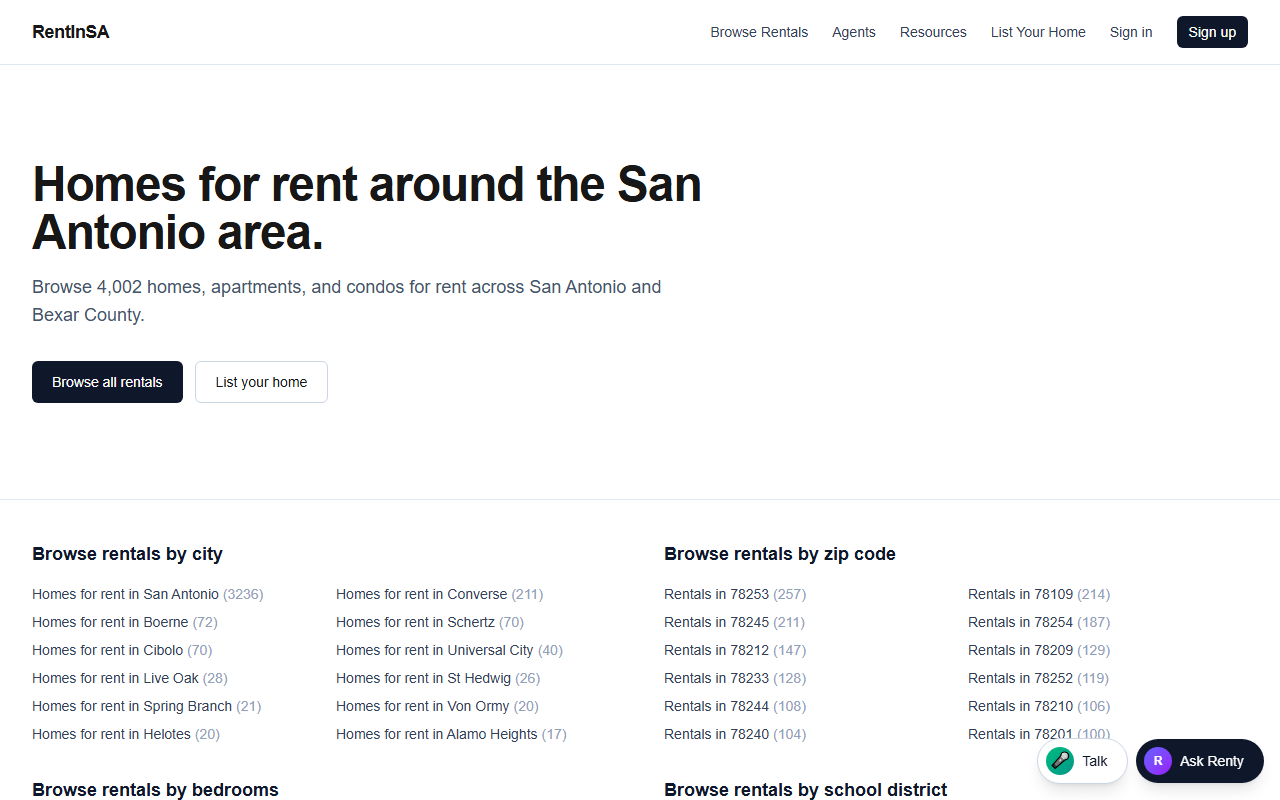Open Rentals in 78233

[735, 678]
